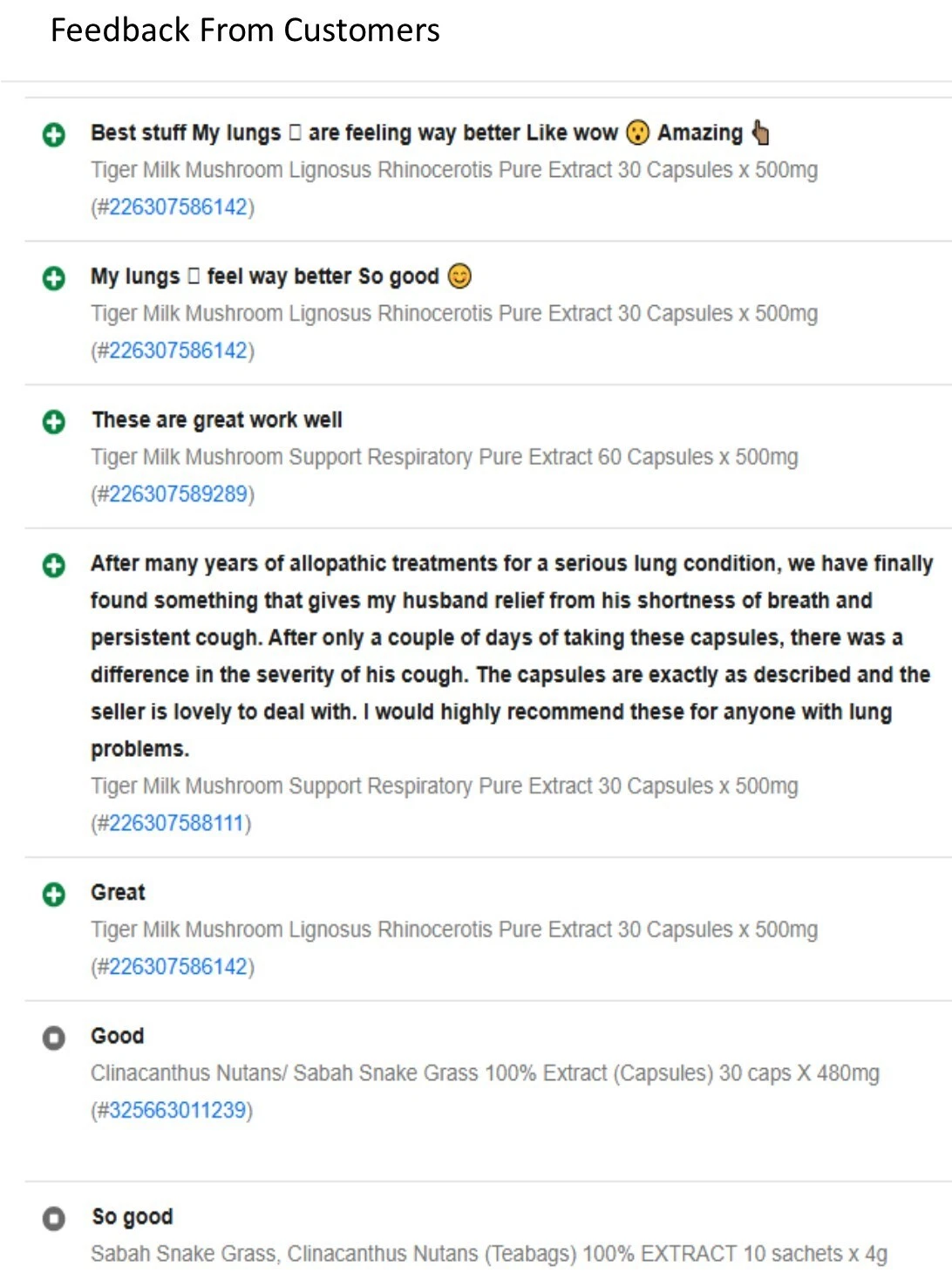The height and width of the screenshot is (1273, 952).
Task: Follow the #226307588111 item link
Action: pyautogui.click(x=176, y=823)
